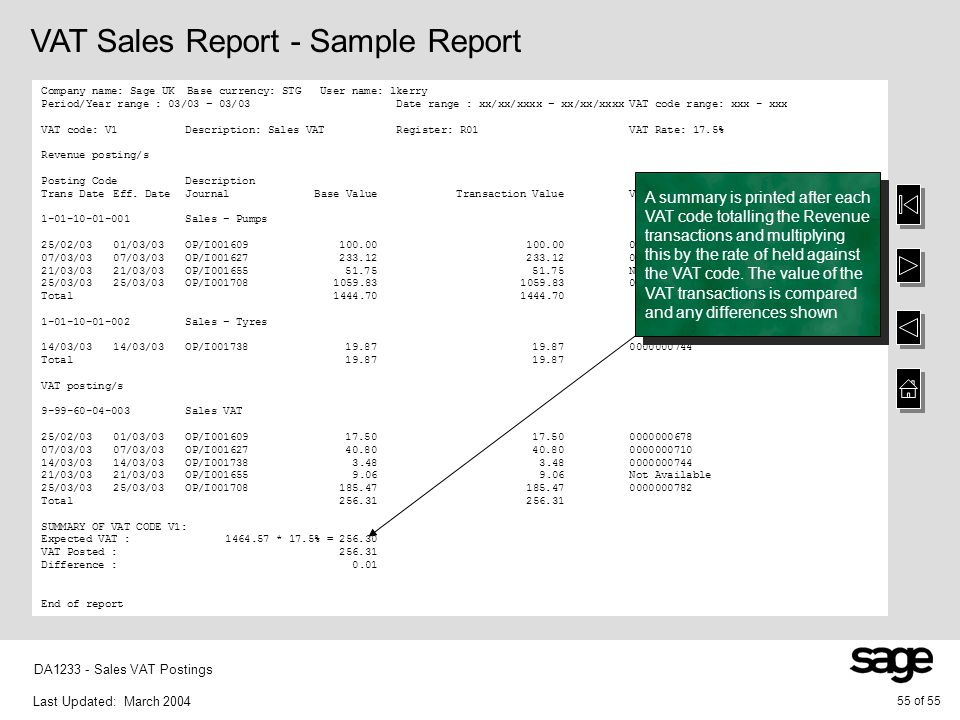
Task: Click the Base currency: STG label
Action: pyautogui.click(x=244, y=91)
